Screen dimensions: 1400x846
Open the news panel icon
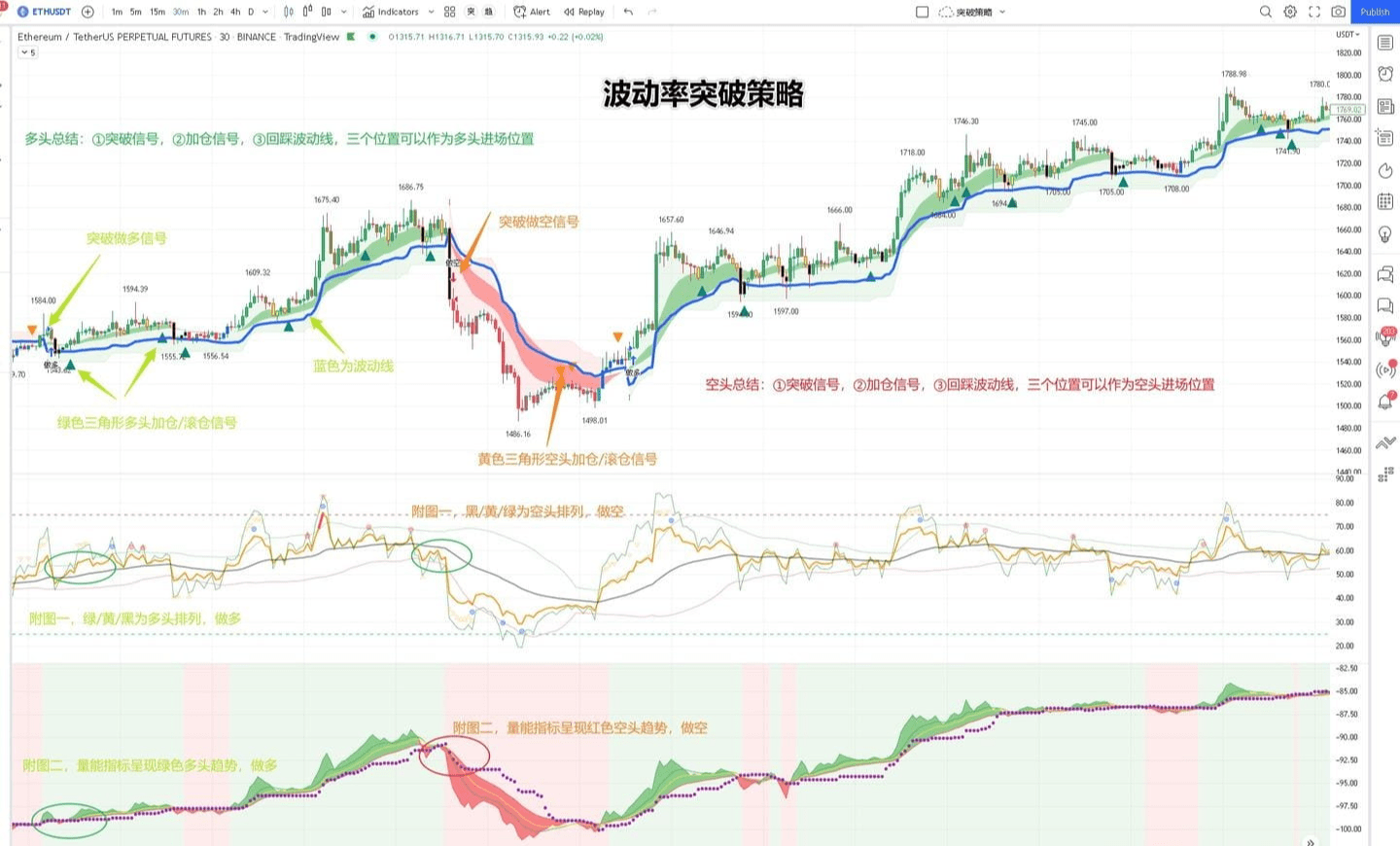click(1385, 107)
